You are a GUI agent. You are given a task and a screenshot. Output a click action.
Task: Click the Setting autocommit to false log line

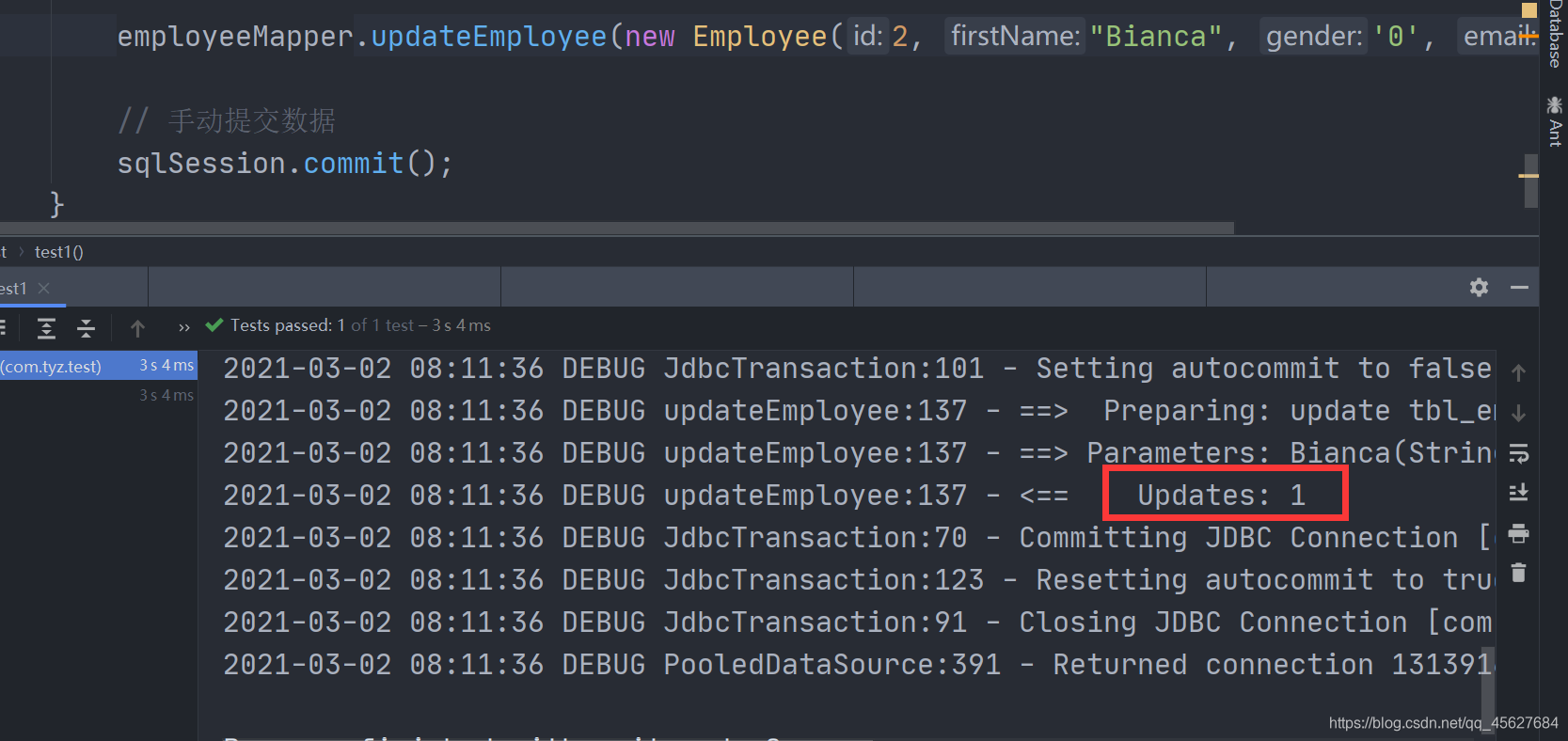857,369
